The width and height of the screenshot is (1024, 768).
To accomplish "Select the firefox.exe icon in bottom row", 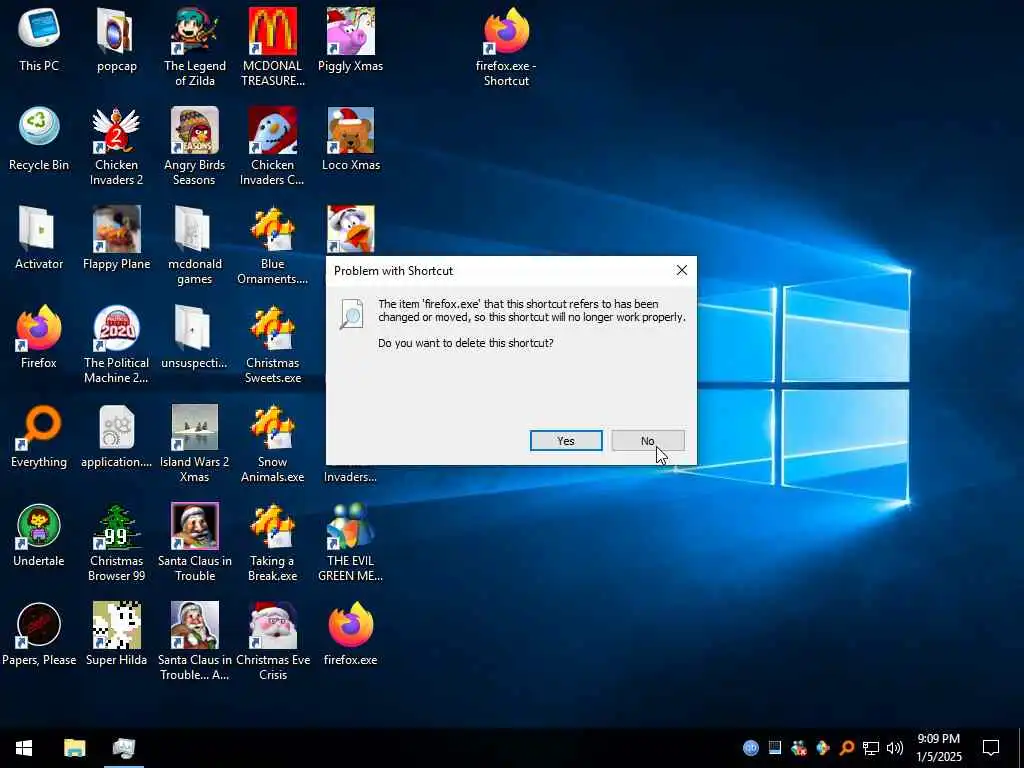I will click(351, 634).
